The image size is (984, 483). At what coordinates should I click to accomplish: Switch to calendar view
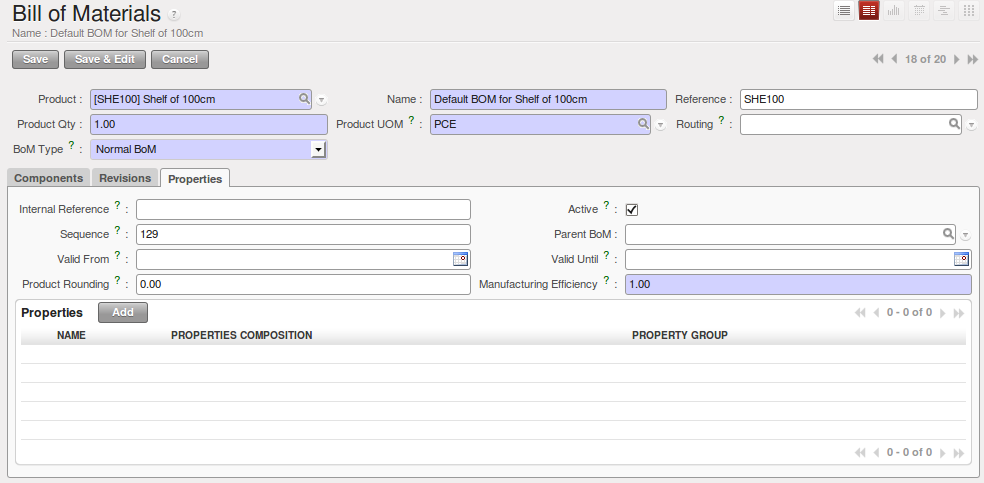tap(919, 11)
